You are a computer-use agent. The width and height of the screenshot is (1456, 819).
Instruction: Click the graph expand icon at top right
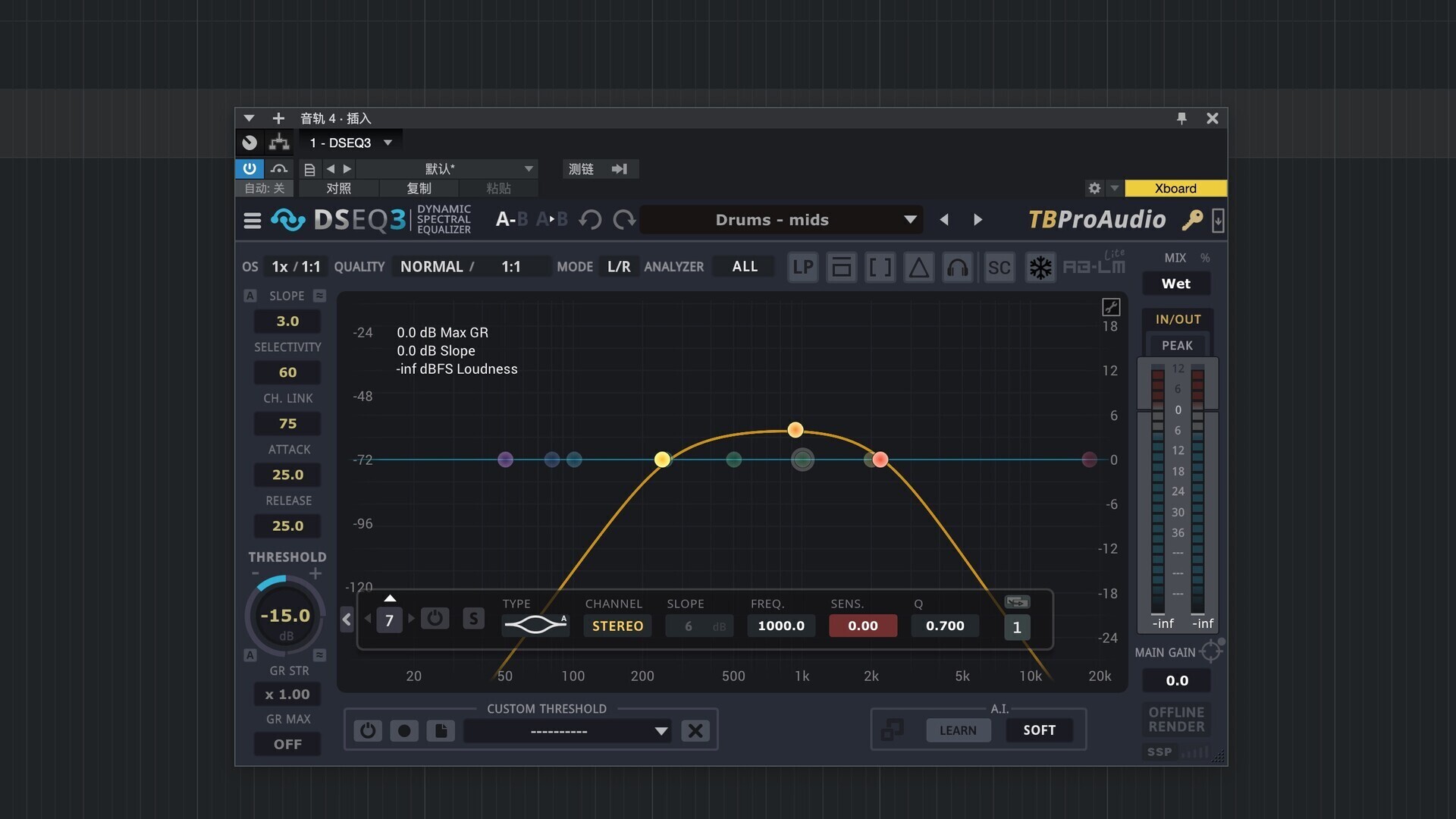tap(1111, 306)
